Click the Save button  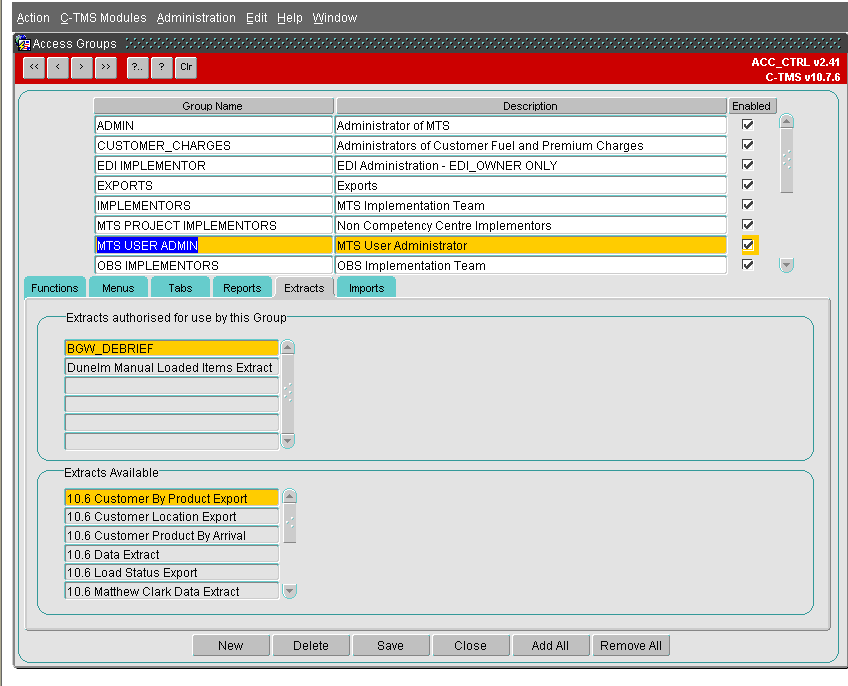click(390, 645)
